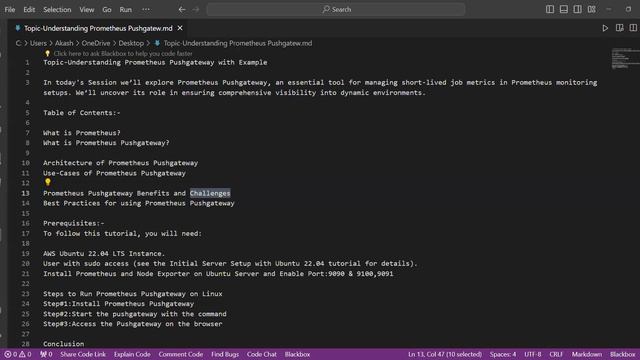Close the Pushgatew.md editor tab
The image size is (640, 360).
(180, 28)
